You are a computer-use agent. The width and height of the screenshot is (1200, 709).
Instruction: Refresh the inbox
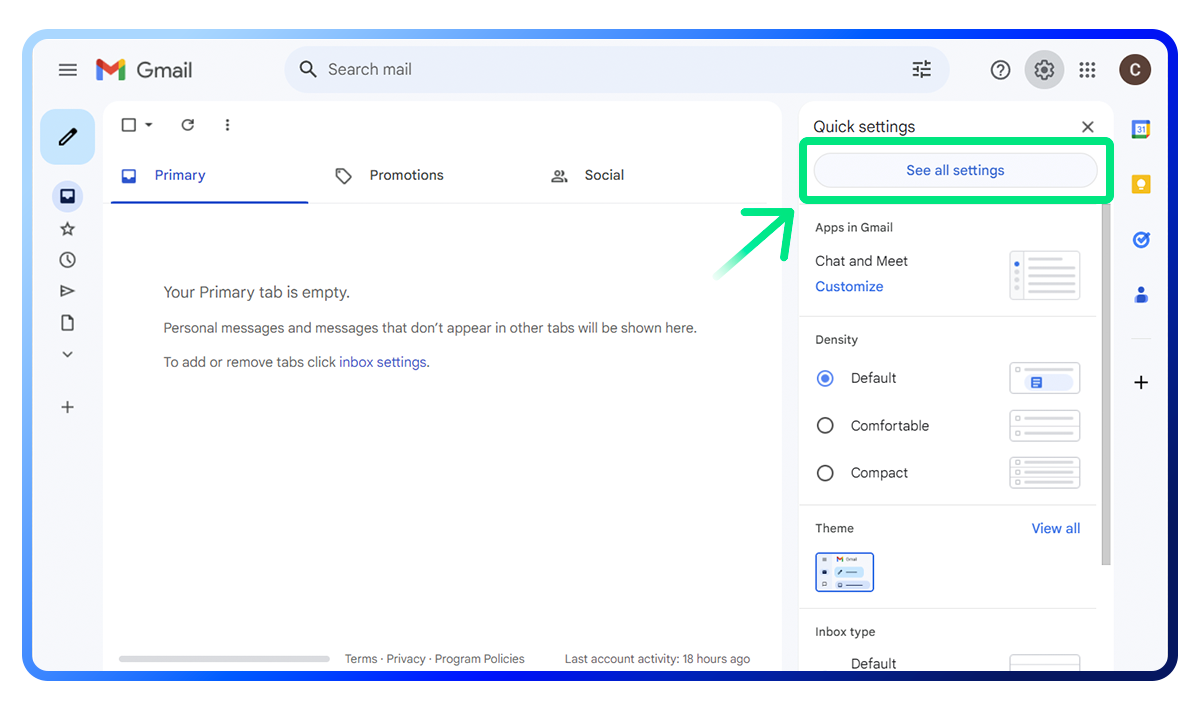(x=187, y=124)
